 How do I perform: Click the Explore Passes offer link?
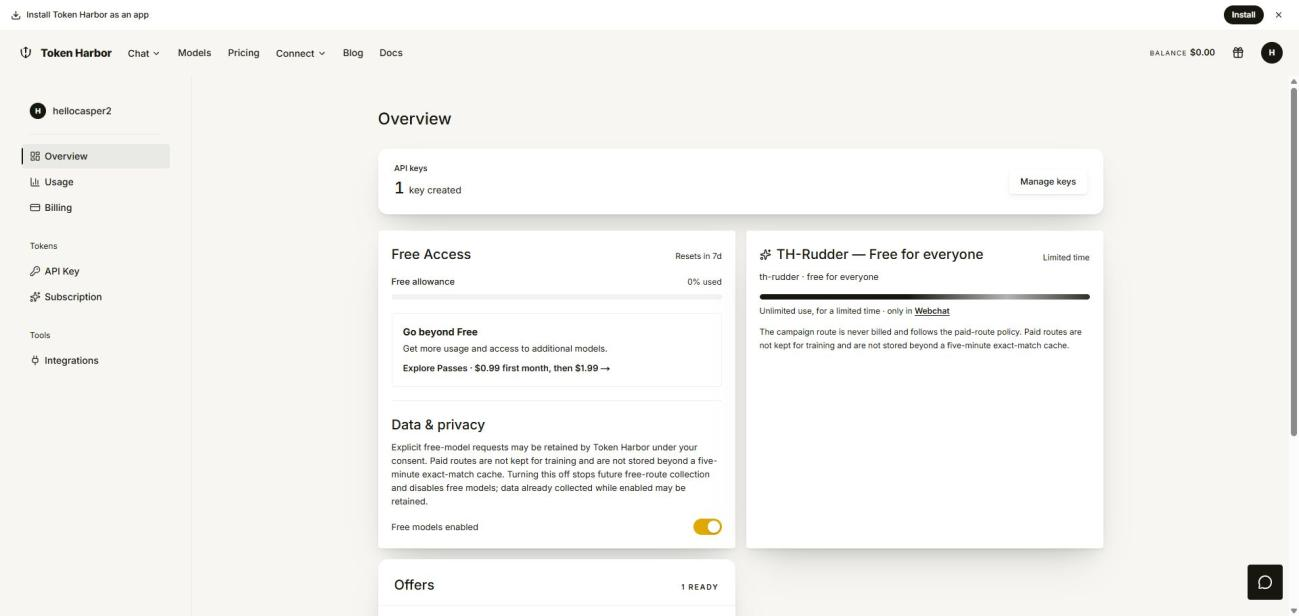(506, 368)
